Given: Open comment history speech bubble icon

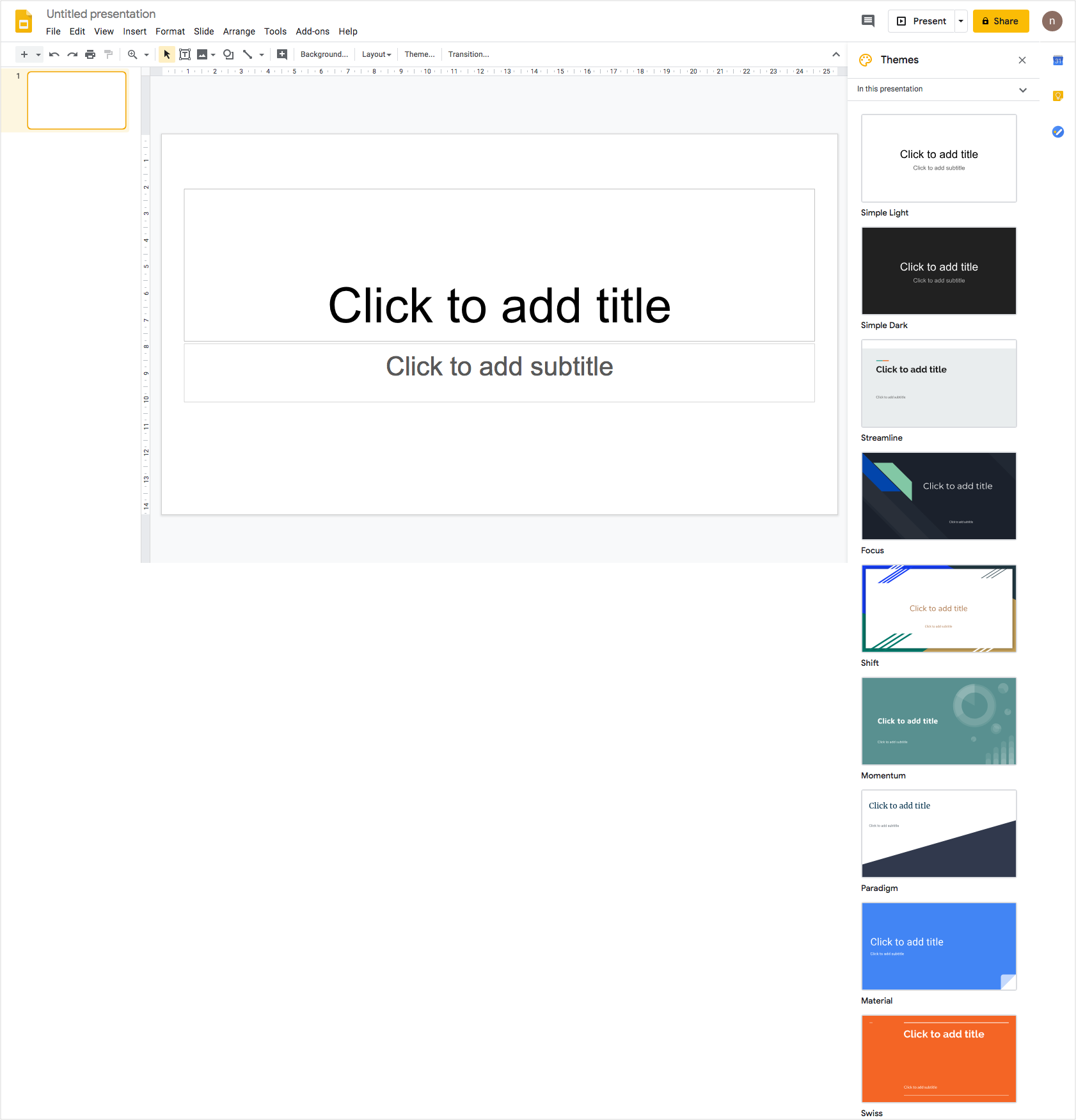Looking at the screenshot, I should 868,21.
